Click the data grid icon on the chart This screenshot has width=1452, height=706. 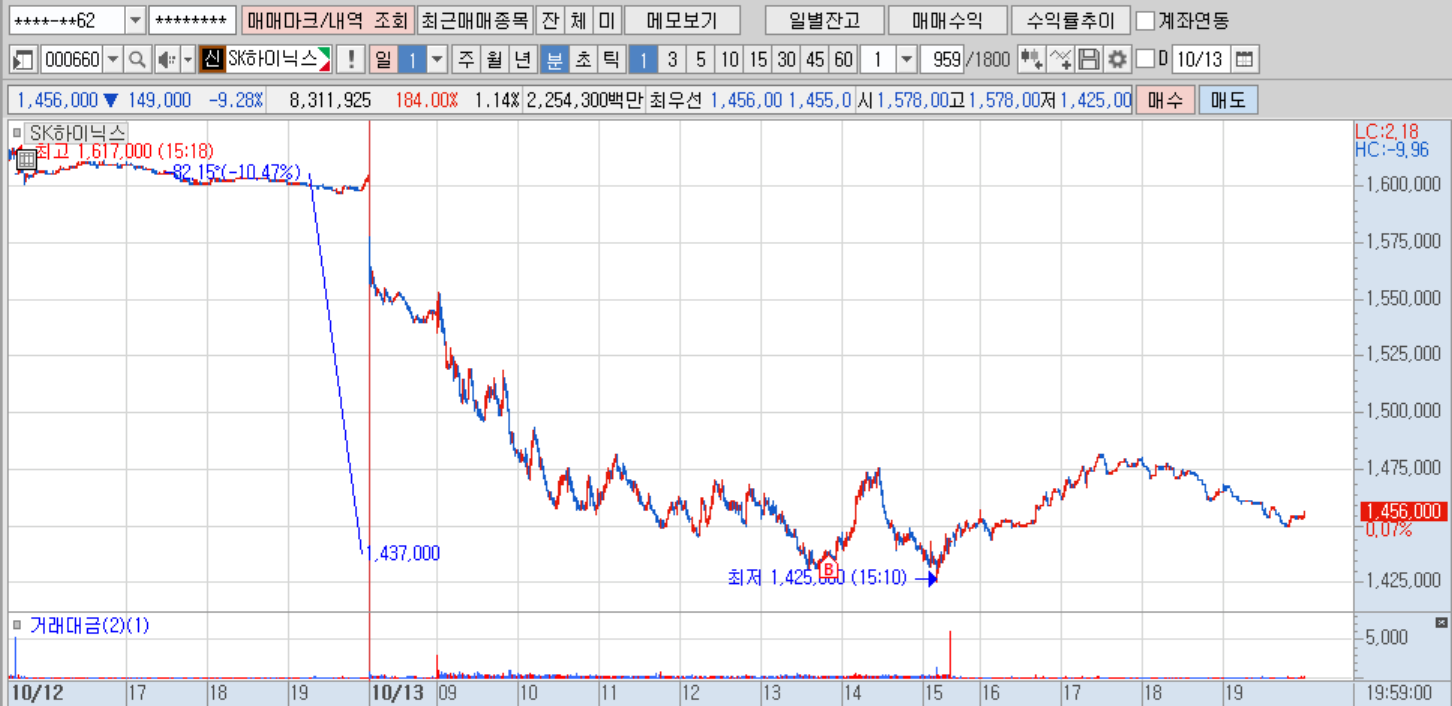pyautogui.click(x=26, y=158)
